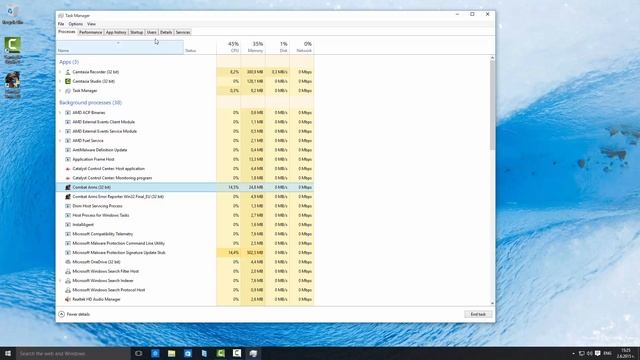The width and height of the screenshot is (640, 360).
Task: Open the File menu
Action: click(61, 24)
